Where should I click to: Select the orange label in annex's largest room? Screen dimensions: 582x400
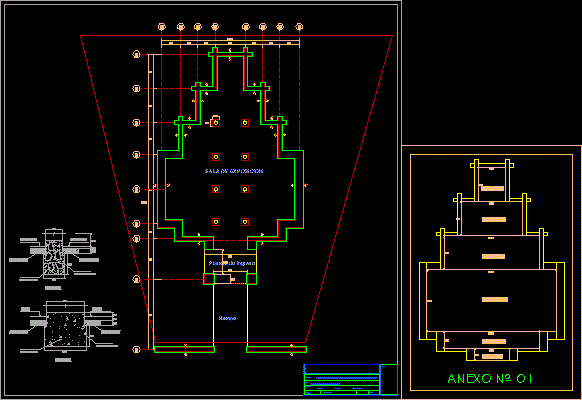click(x=495, y=299)
